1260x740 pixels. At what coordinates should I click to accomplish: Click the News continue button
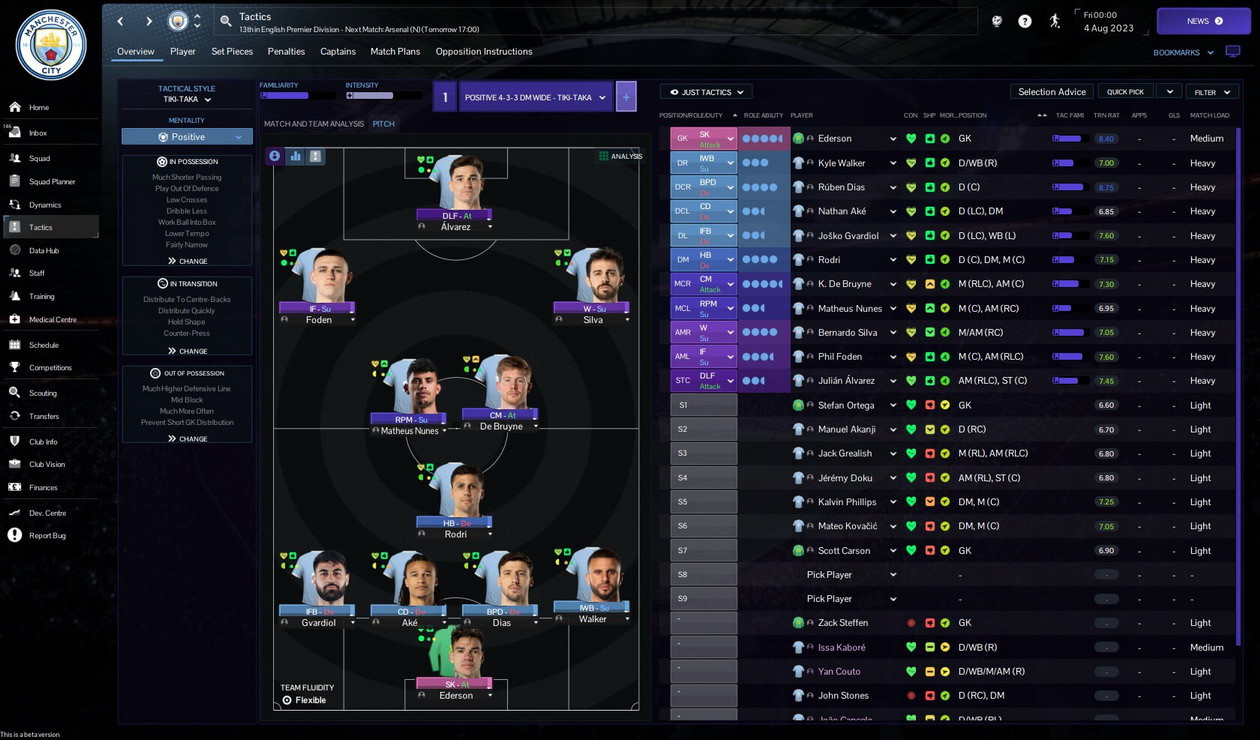pyautogui.click(x=1204, y=21)
